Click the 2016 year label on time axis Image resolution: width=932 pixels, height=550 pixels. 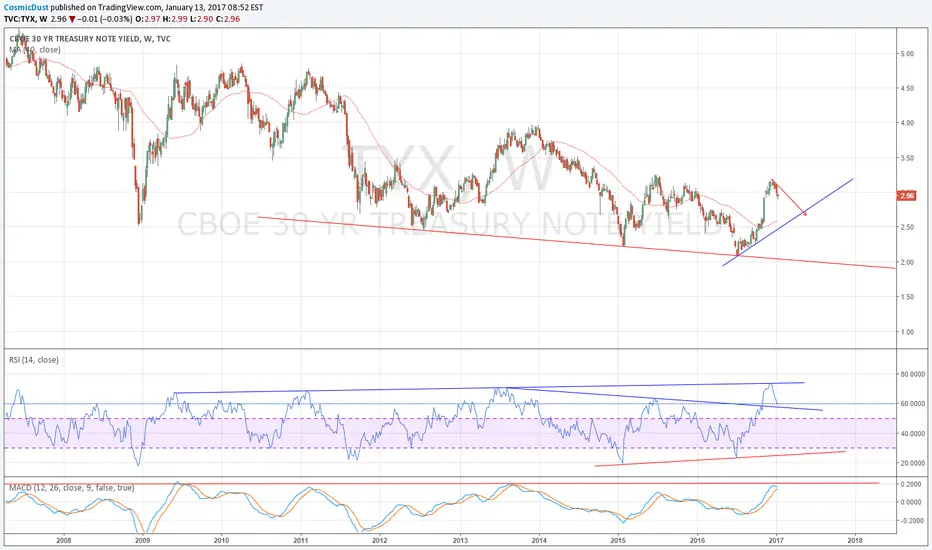pyautogui.click(x=697, y=540)
